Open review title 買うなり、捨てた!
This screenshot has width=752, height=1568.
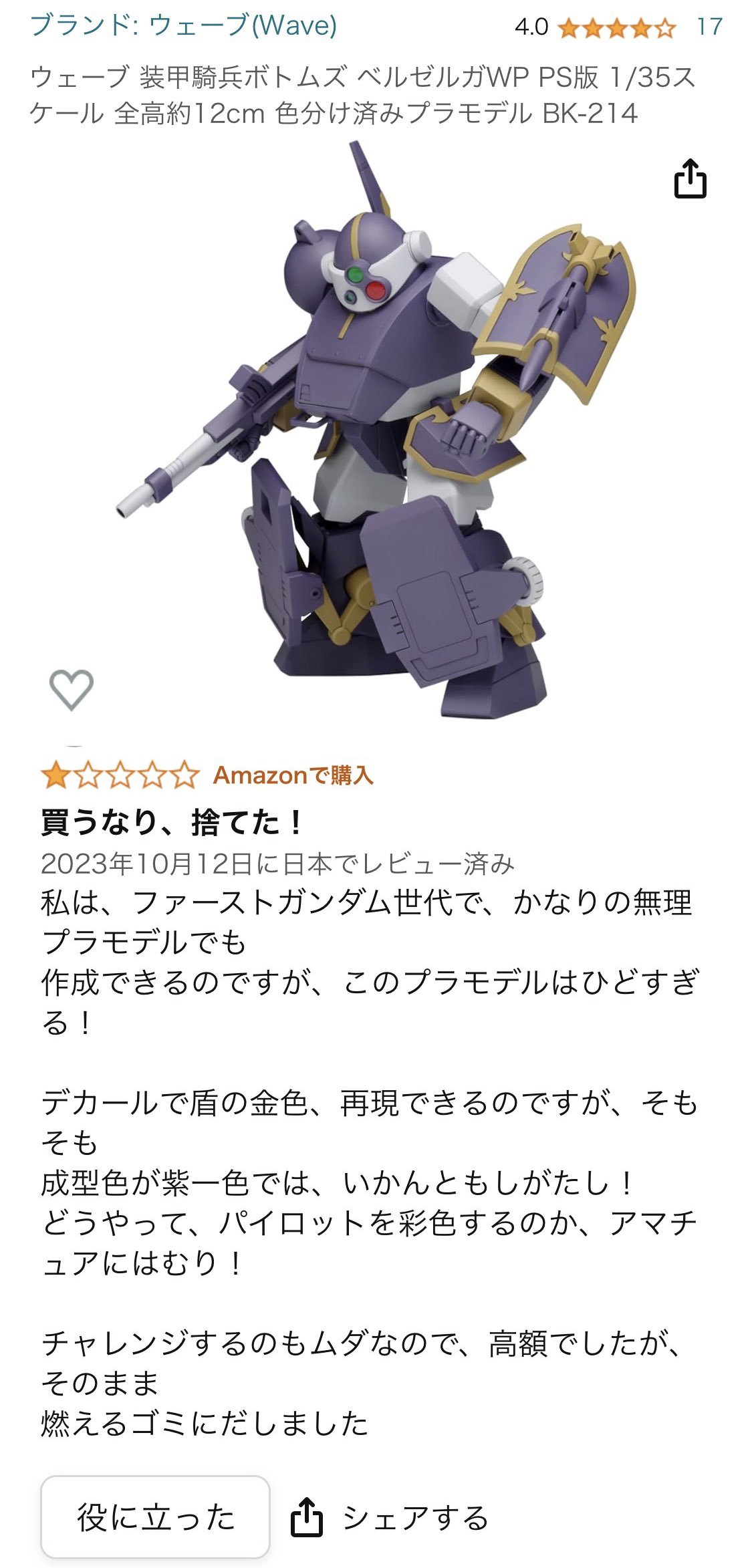[x=172, y=821]
